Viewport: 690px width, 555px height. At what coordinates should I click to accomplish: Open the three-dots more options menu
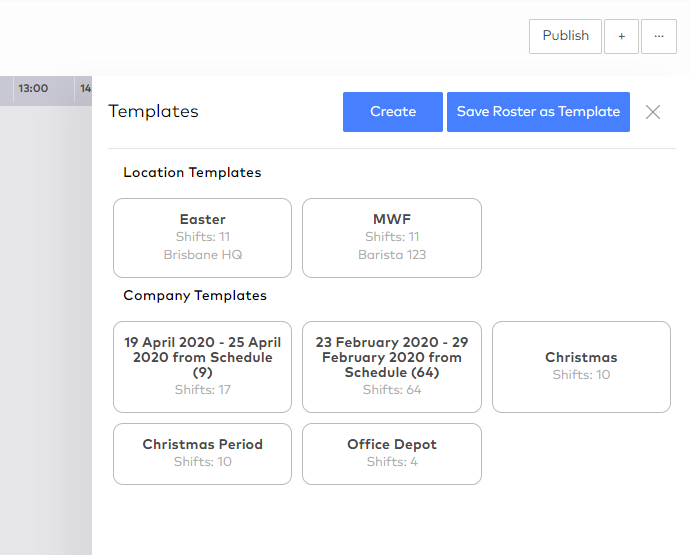tap(658, 36)
